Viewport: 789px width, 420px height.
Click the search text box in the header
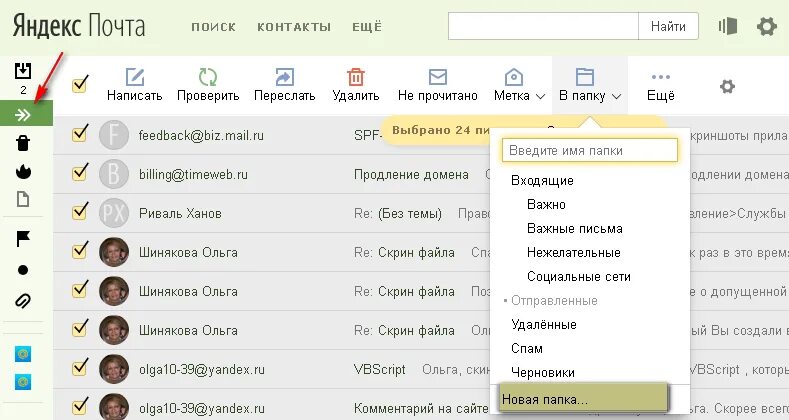click(x=543, y=26)
